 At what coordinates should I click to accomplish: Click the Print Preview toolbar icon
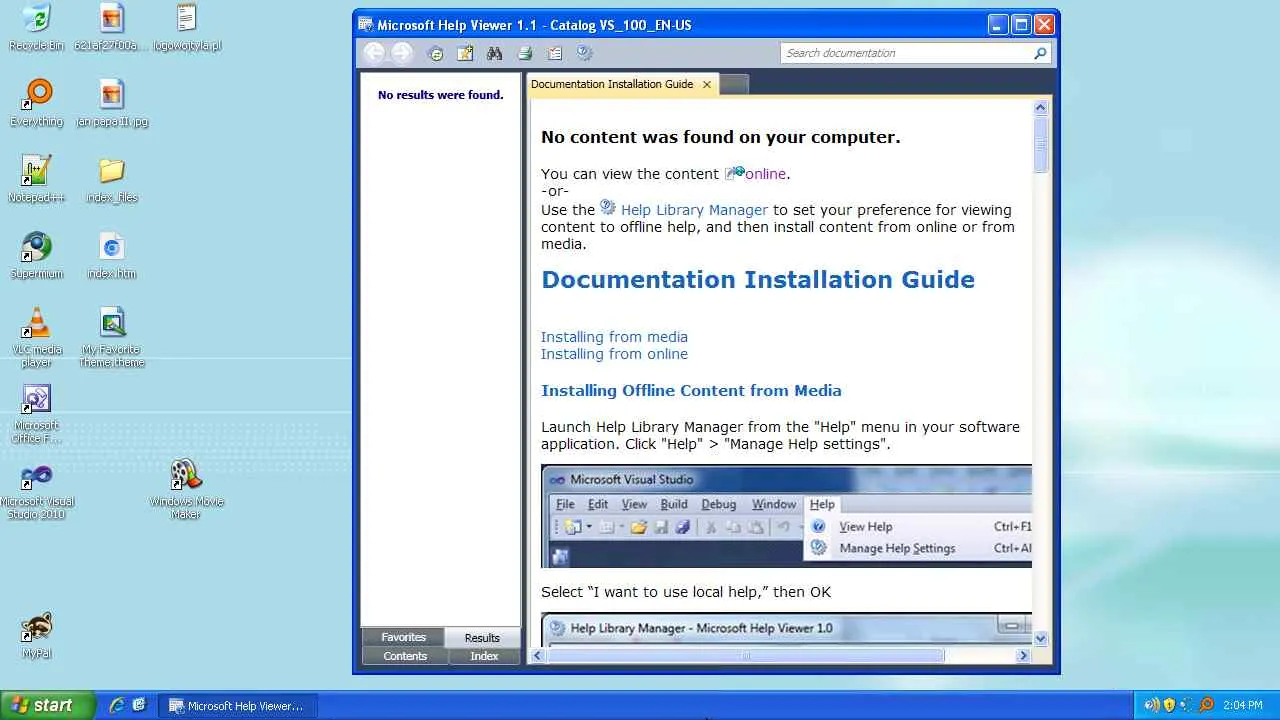coord(555,54)
